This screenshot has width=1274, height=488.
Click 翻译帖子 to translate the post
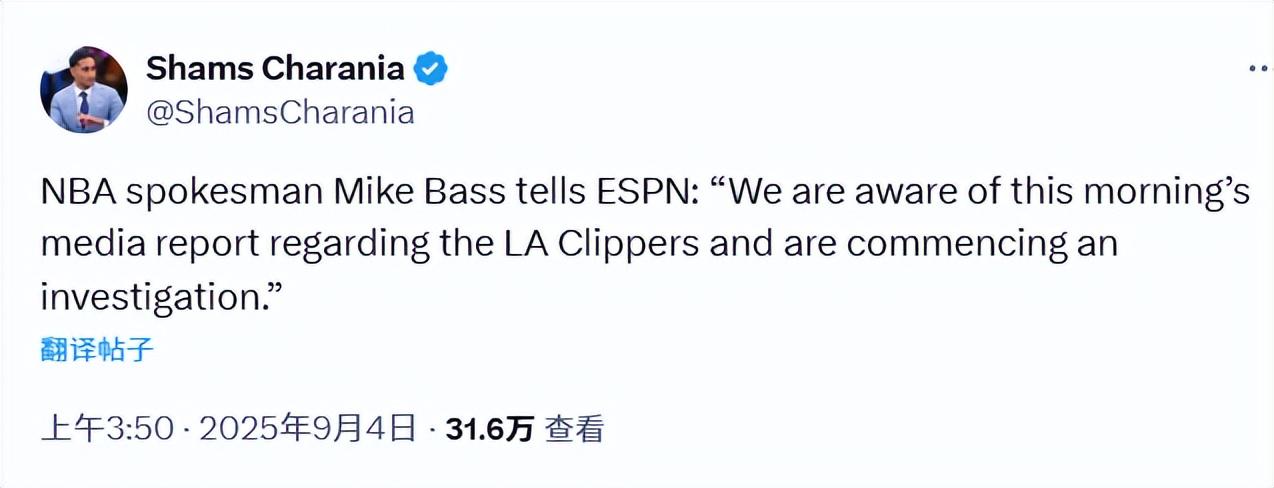97,350
